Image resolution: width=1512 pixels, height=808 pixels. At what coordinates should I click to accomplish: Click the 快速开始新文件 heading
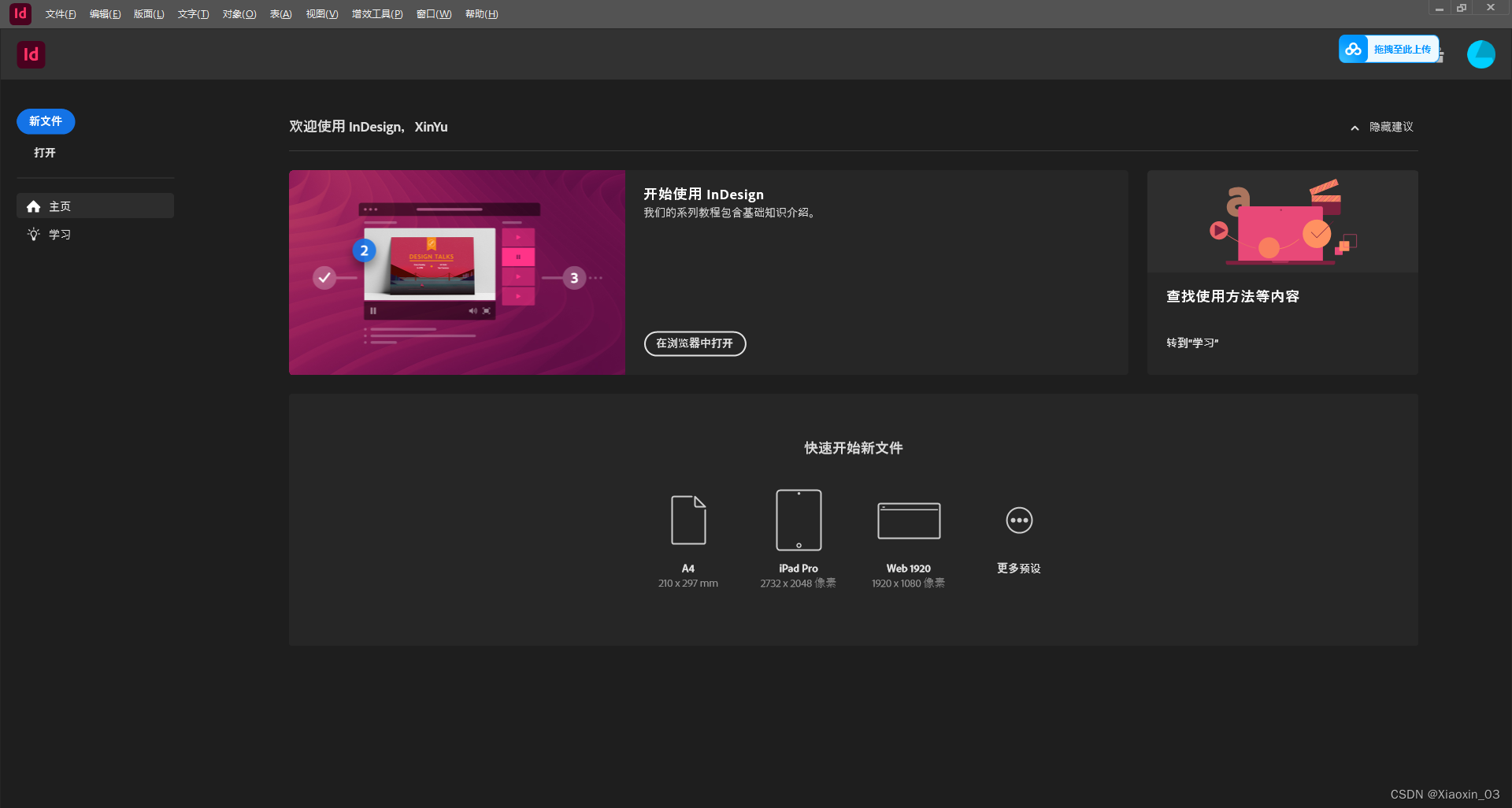click(x=854, y=448)
